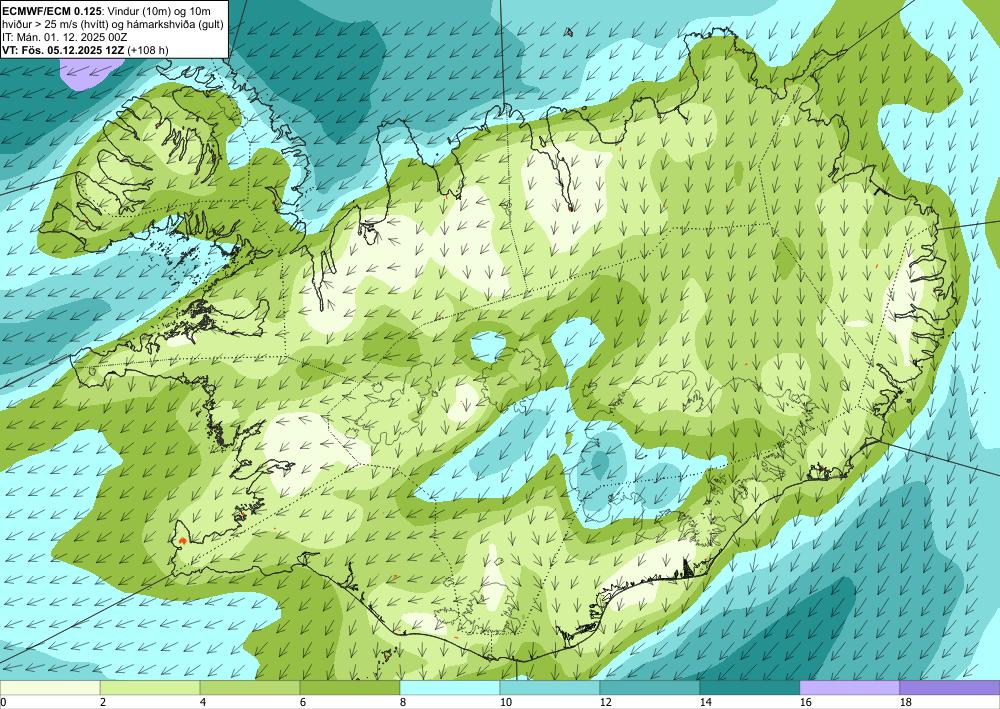
Task: Click the legend scale label "8"
Action: pyautogui.click(x=404, y=702)
